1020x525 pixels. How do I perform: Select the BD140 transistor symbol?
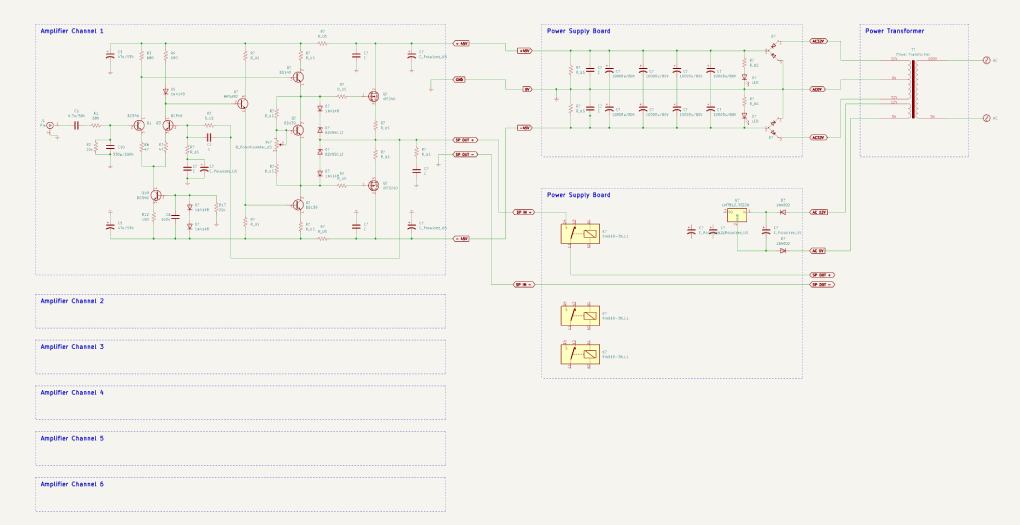pyautogui.click(x=297, y=76)
